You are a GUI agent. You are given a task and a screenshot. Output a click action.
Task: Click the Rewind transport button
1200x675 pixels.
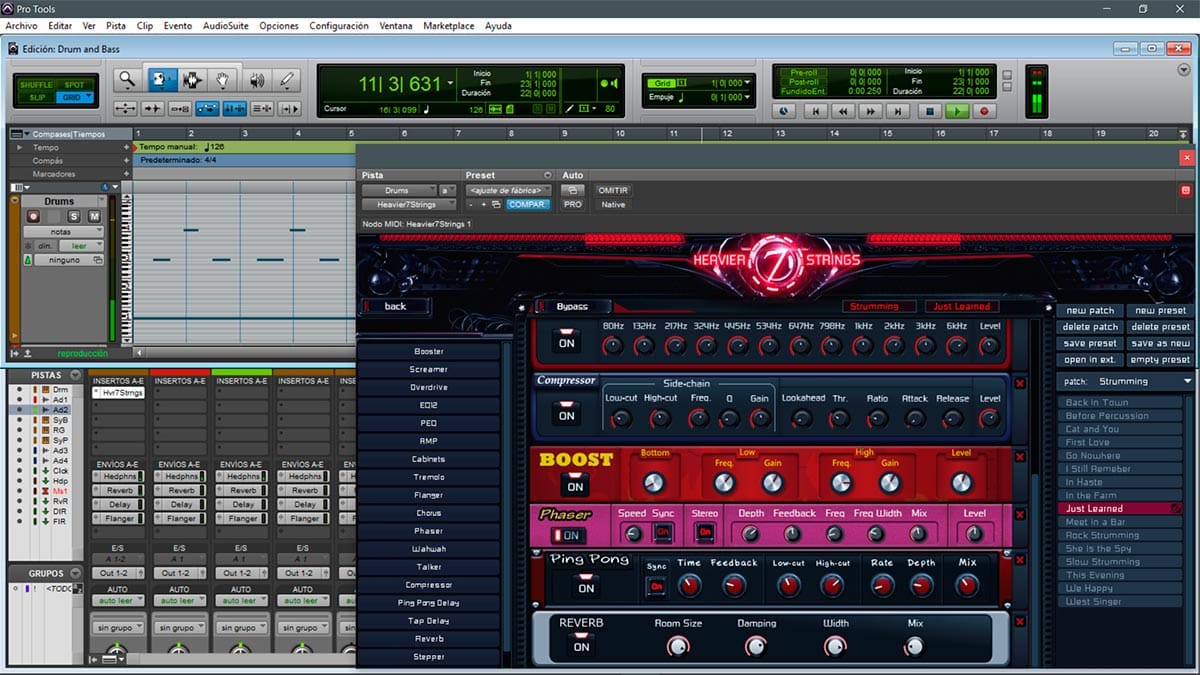(843, 112)
